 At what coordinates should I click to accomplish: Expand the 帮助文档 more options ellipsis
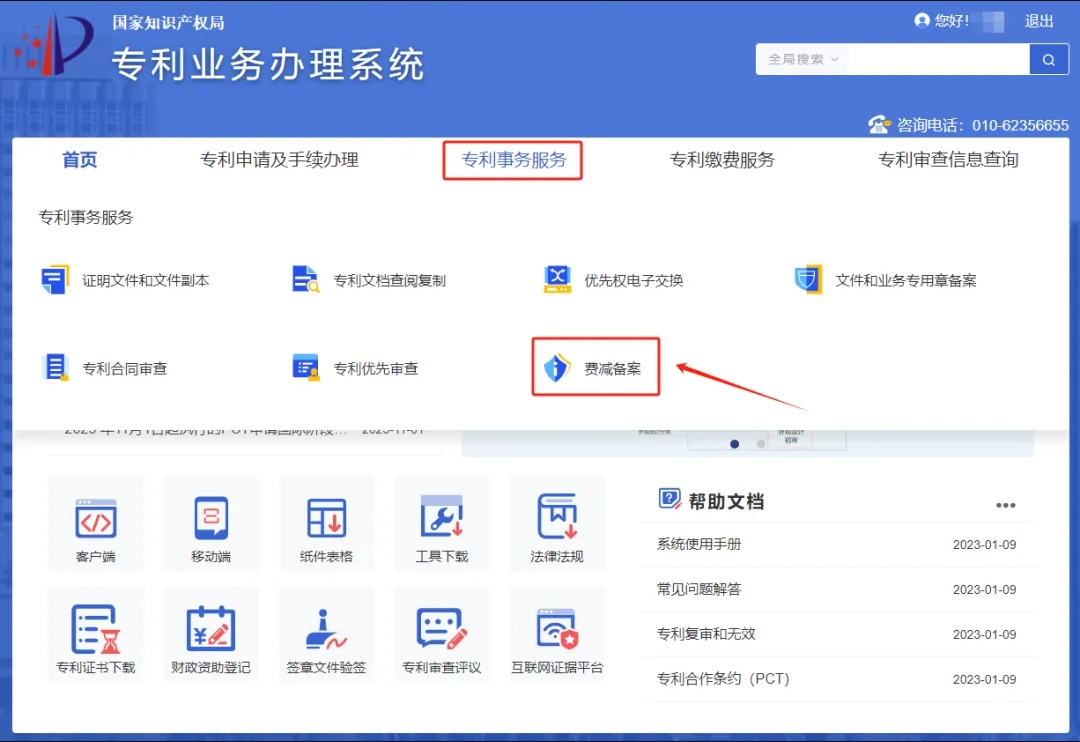point(1005,505)
